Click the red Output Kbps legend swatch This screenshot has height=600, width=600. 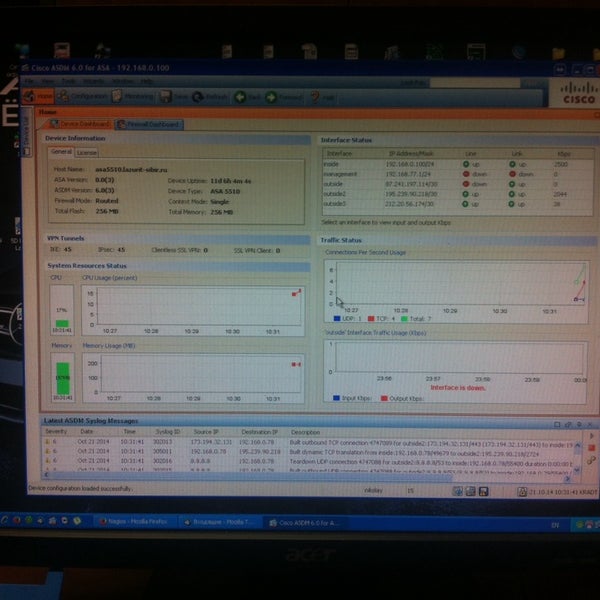tap(384, 398)
